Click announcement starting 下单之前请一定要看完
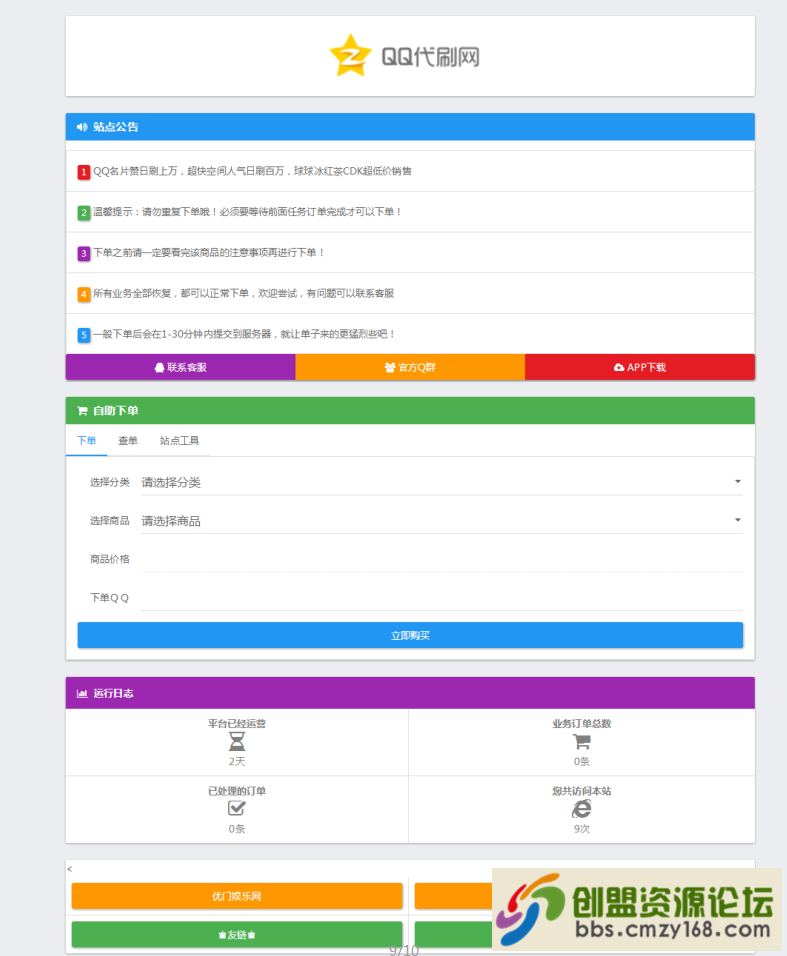This screenshot has width=787, height=956. [208, 252]
